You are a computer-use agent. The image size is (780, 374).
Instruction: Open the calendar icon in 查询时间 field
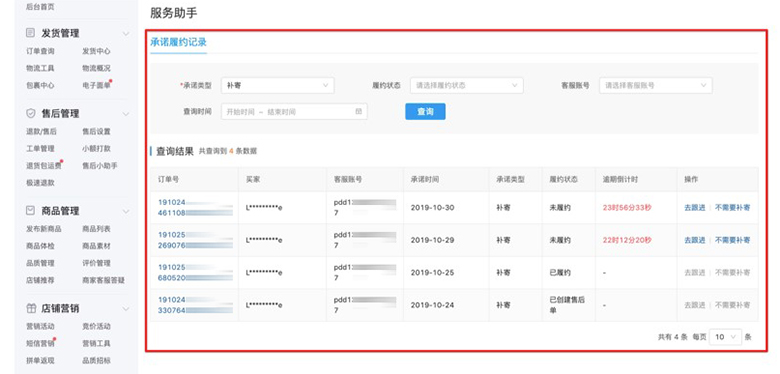tap(358, 111)
